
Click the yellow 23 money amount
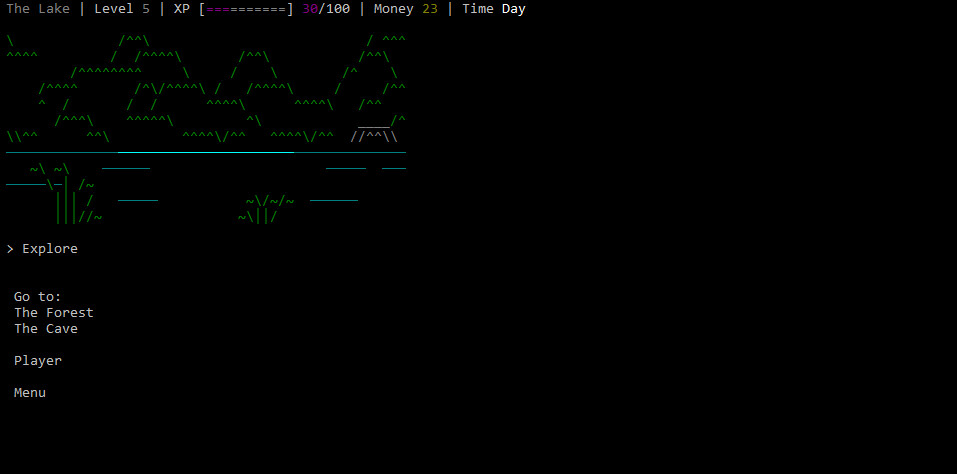(x=430, y=9)
